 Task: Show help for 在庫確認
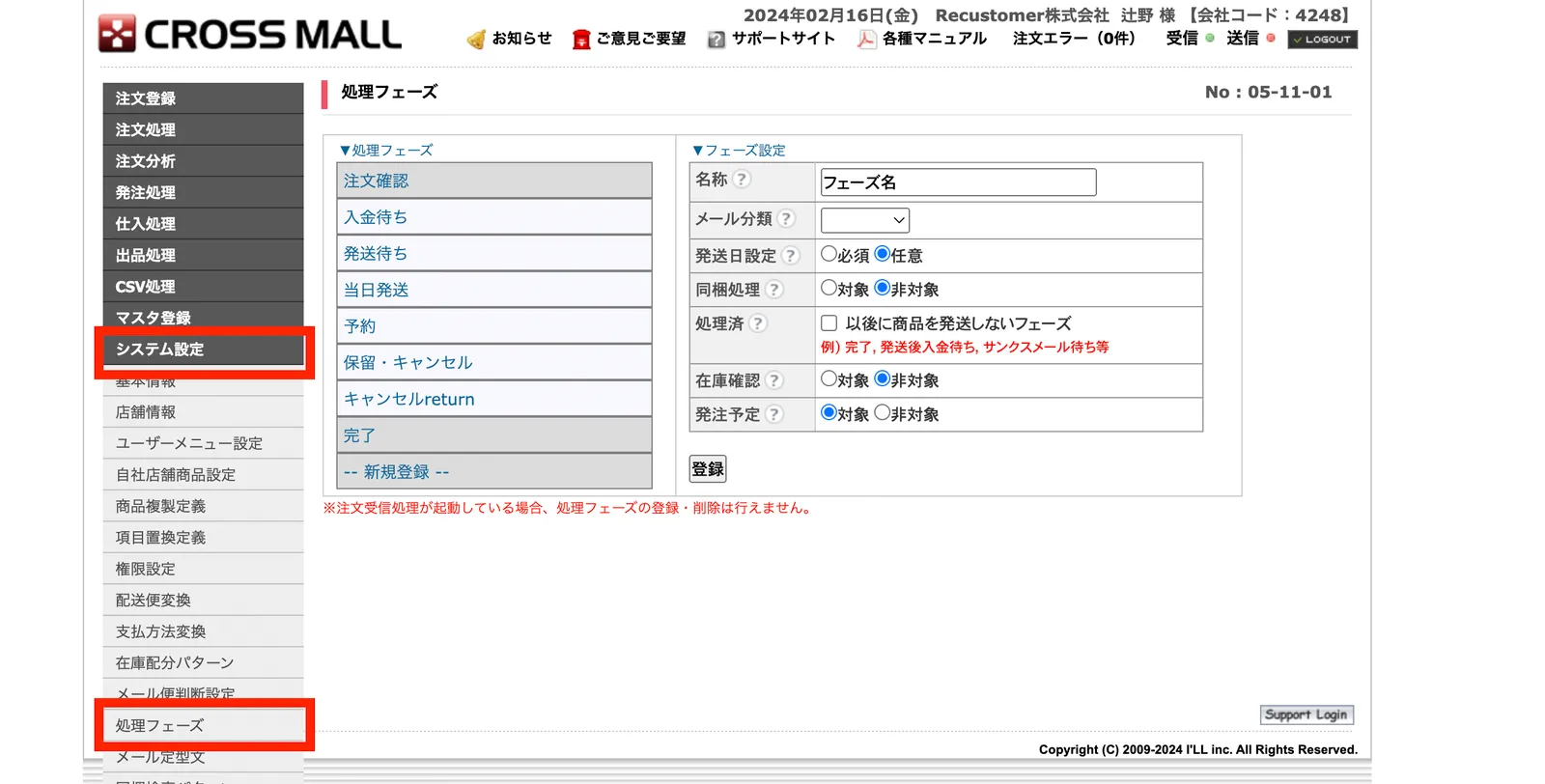[x=773, y=380]
